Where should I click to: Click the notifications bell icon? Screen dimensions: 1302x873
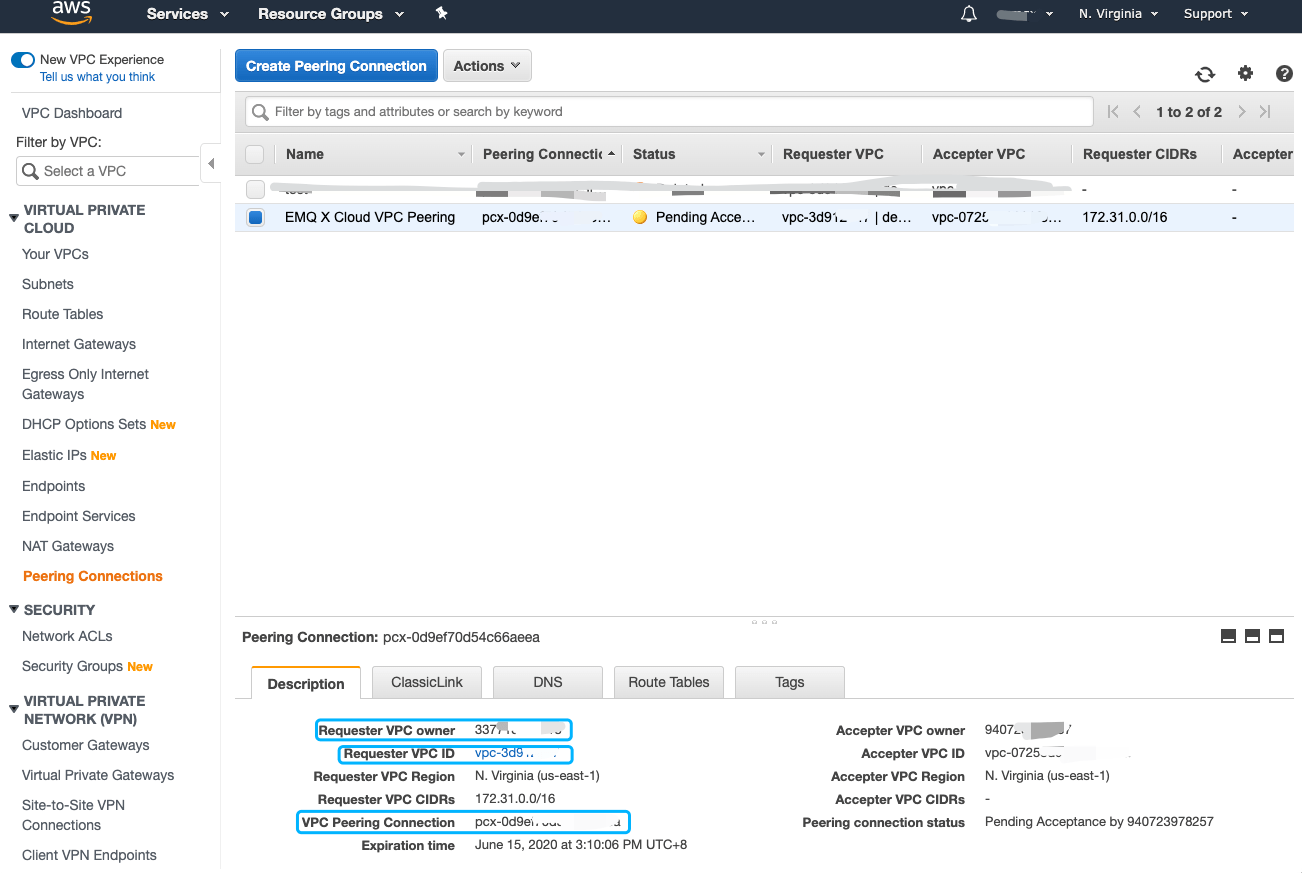(x=968, y=14)
